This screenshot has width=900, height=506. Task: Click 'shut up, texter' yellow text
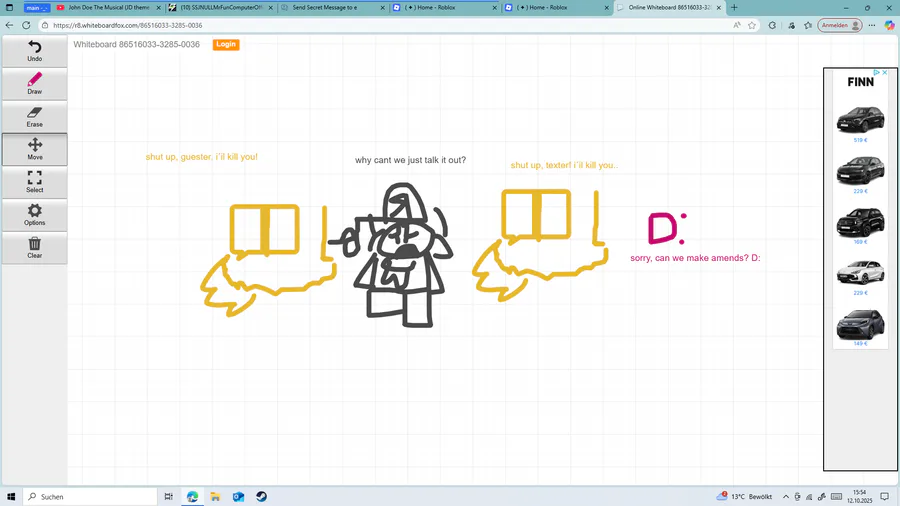[564, 165]
